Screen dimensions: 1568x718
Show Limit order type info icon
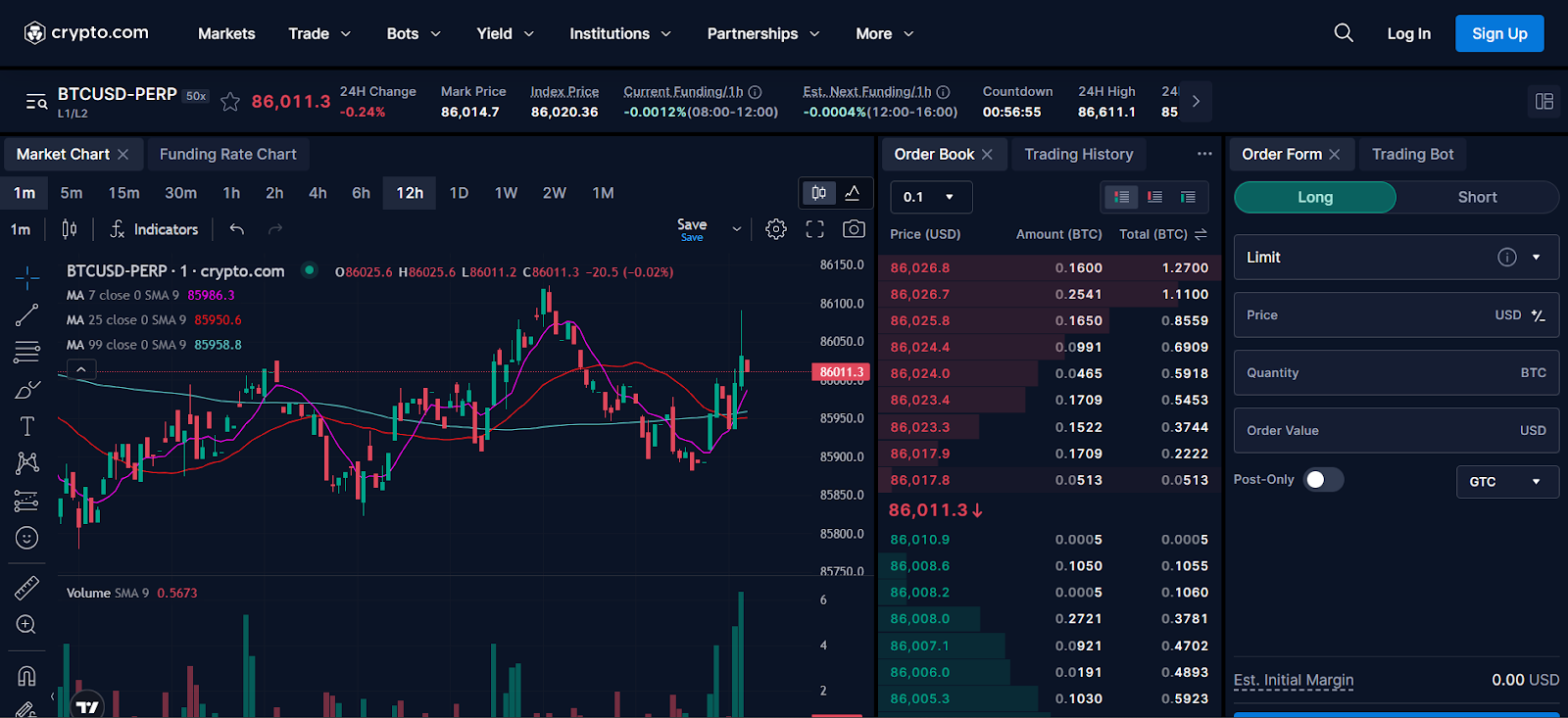[1507, 257]
